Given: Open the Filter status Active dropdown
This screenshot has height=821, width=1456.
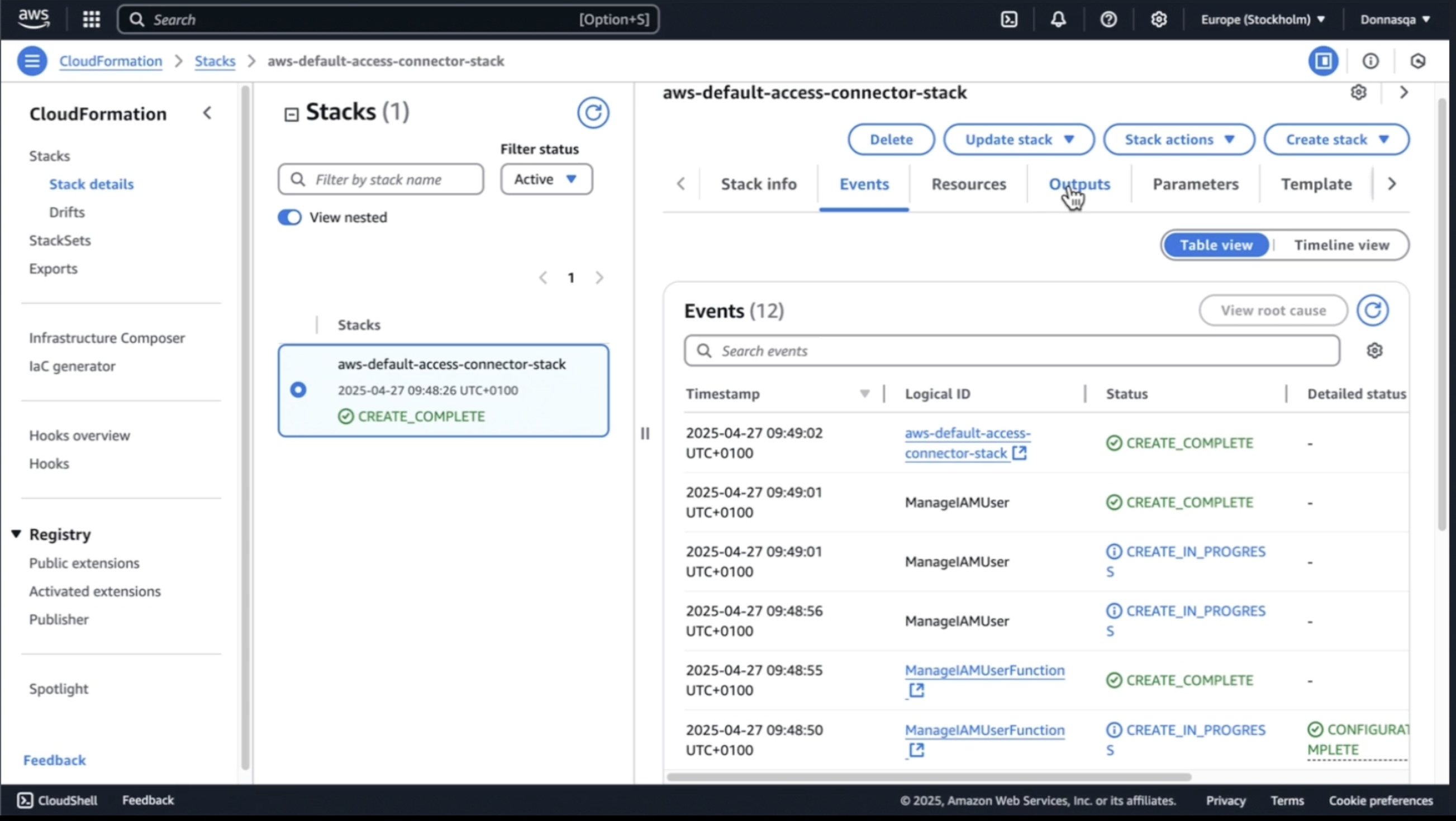Looking at the screenshot, I should pyautogui.click(x=546, y=179).
